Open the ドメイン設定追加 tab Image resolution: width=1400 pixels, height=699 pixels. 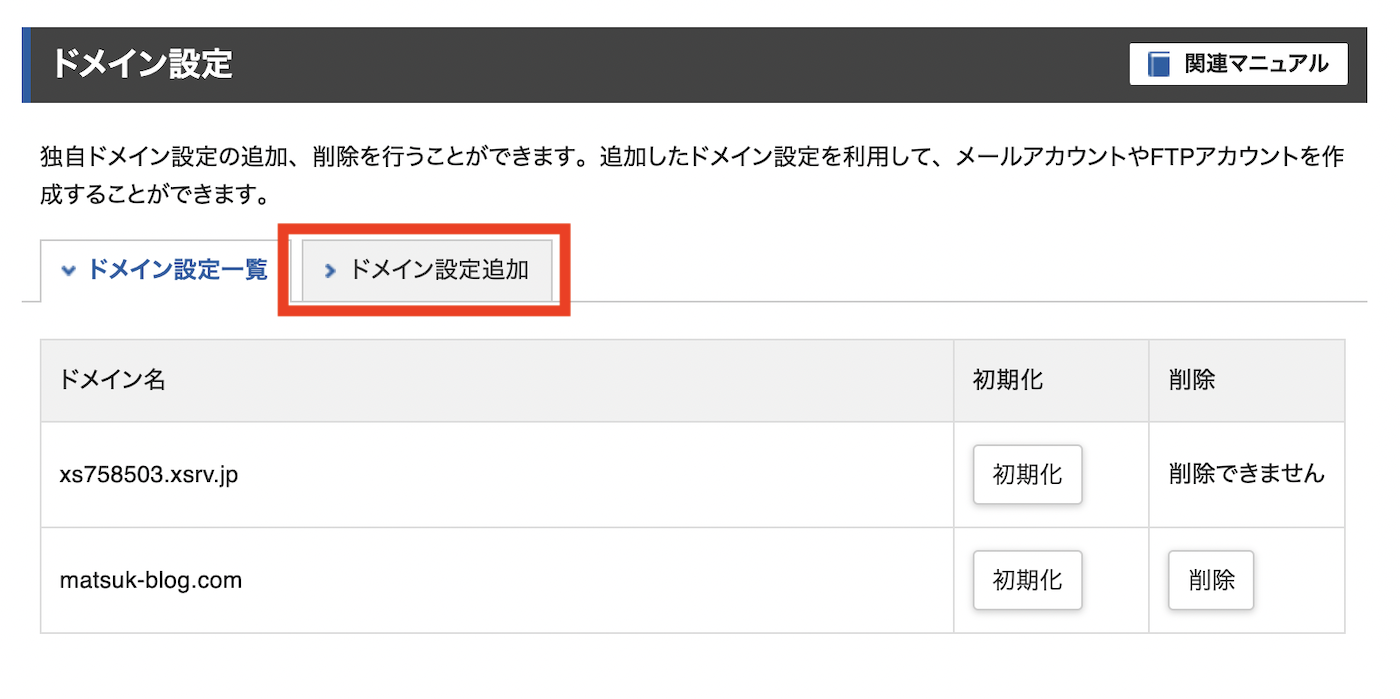pos(427,270)
